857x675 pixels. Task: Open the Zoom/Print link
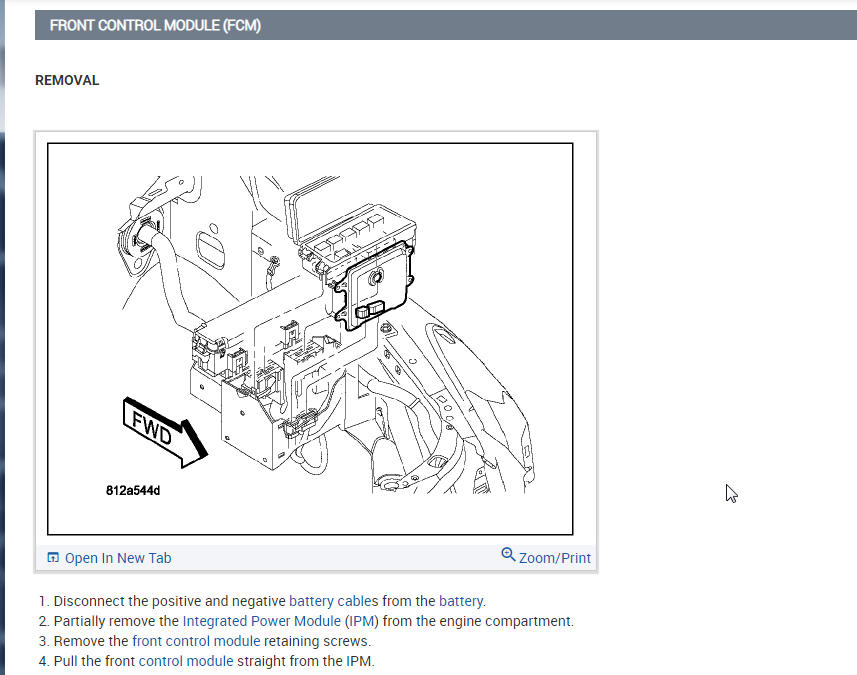point(555,558)
